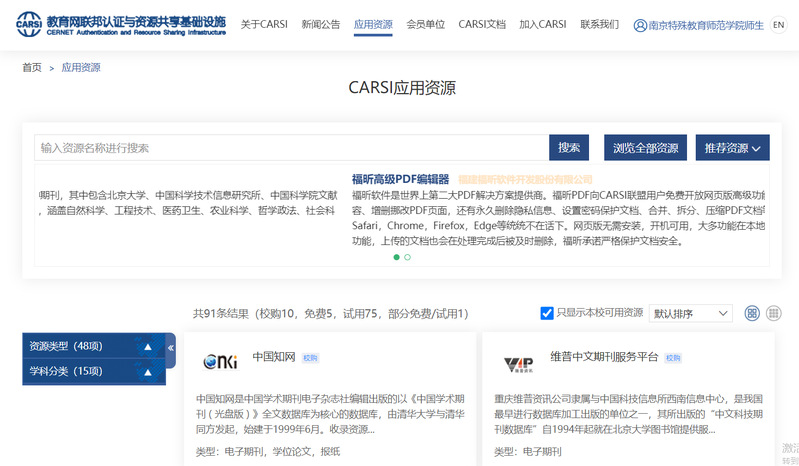Click the VIP 维普 logo
Viewport: 799px width, 466px height.
coord(518,362)
